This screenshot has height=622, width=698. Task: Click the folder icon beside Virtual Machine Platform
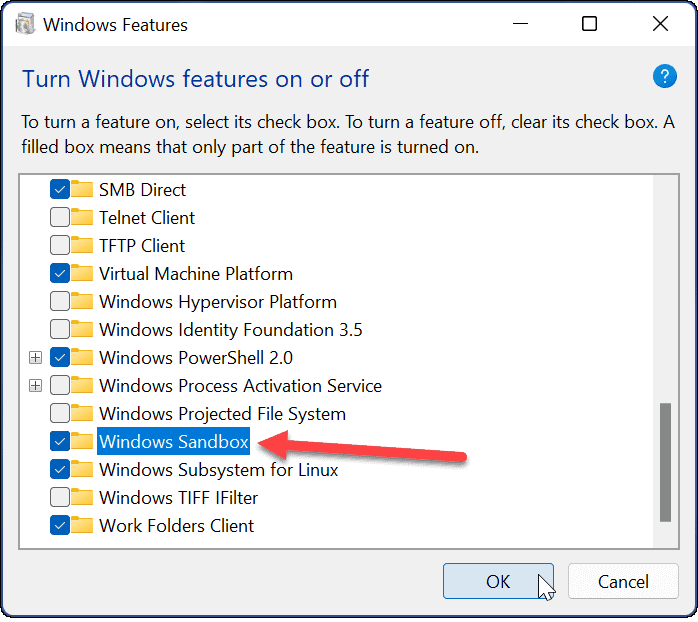tap(82, 273)
